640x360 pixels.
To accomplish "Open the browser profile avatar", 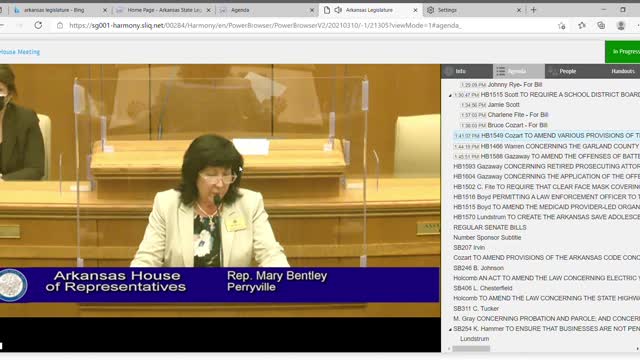I will (621, 25).
